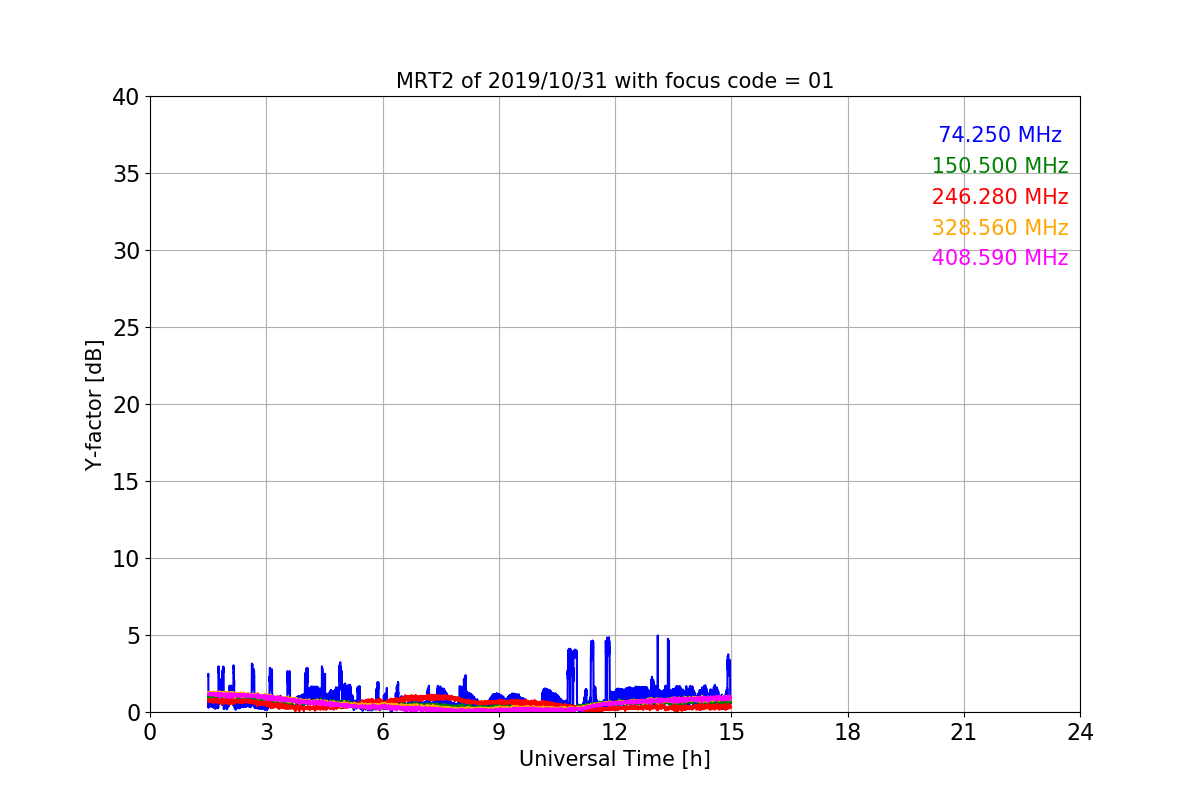Screen dimensions: 1200x800
Task: Select the 408.590 MHz legend label
Action: pos(1000,258)
